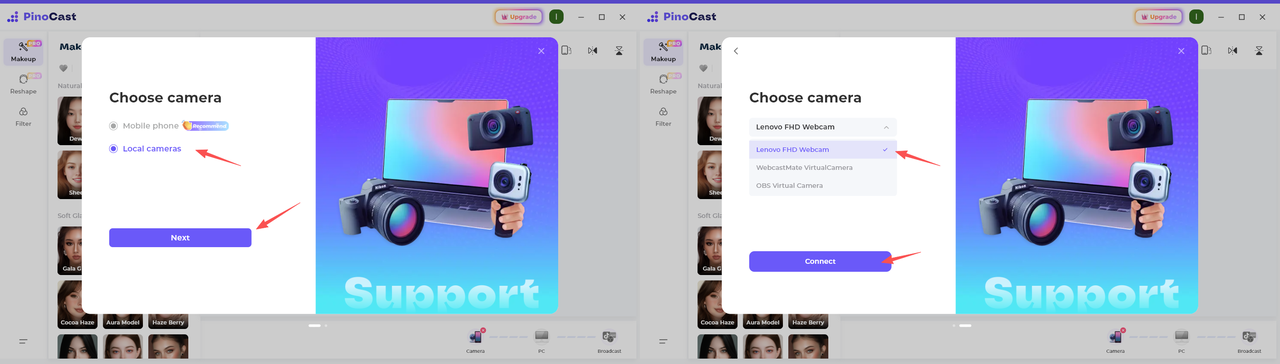Open Filter tool in right window sidebar

663,116
